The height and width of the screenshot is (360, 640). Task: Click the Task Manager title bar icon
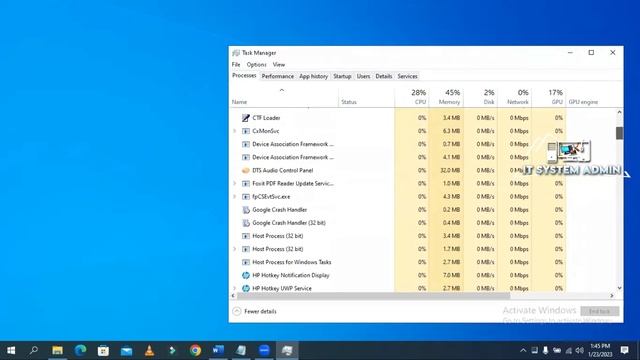236,53
